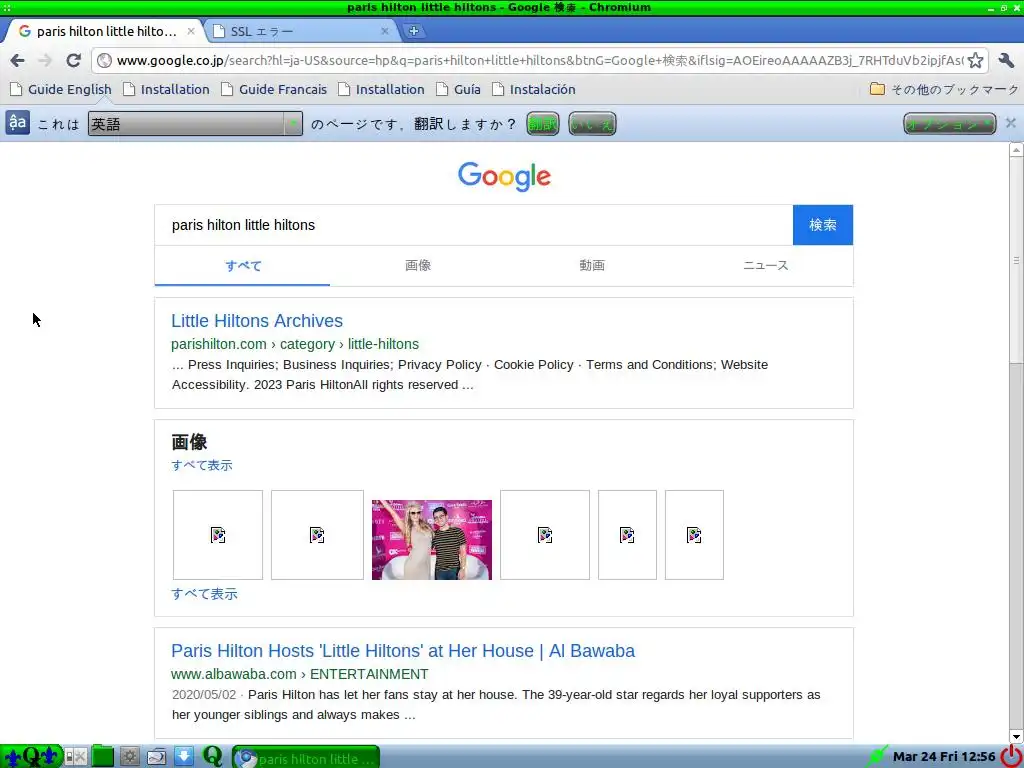Click the green translate button
1024x768 pixels.
point(543,123)
